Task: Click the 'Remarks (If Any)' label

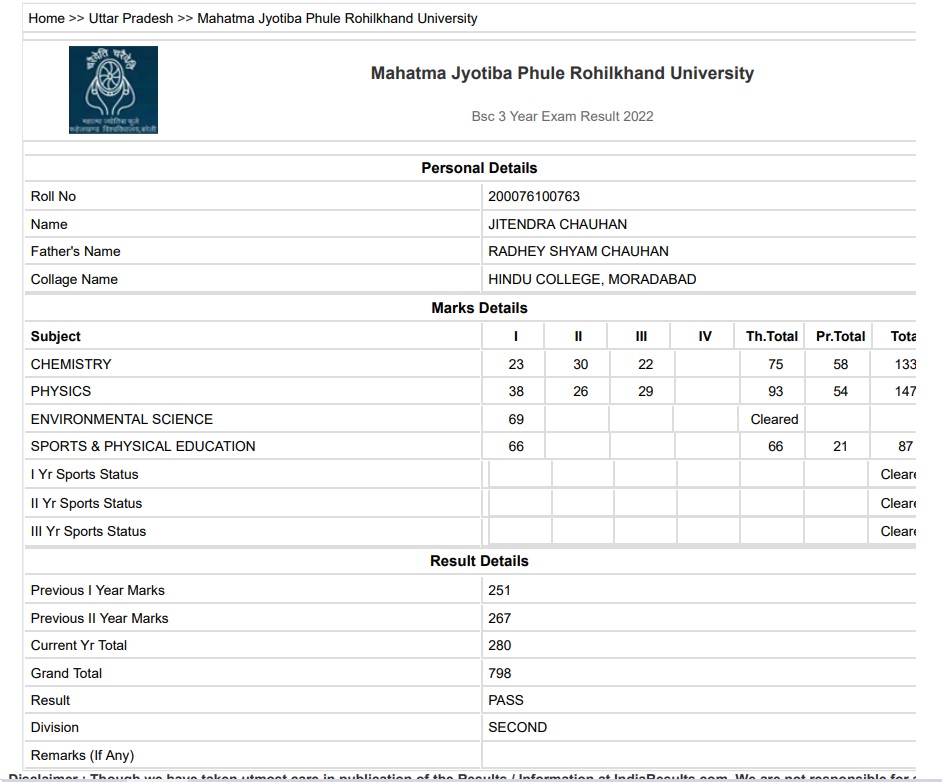Action: [x=82, y=755]
